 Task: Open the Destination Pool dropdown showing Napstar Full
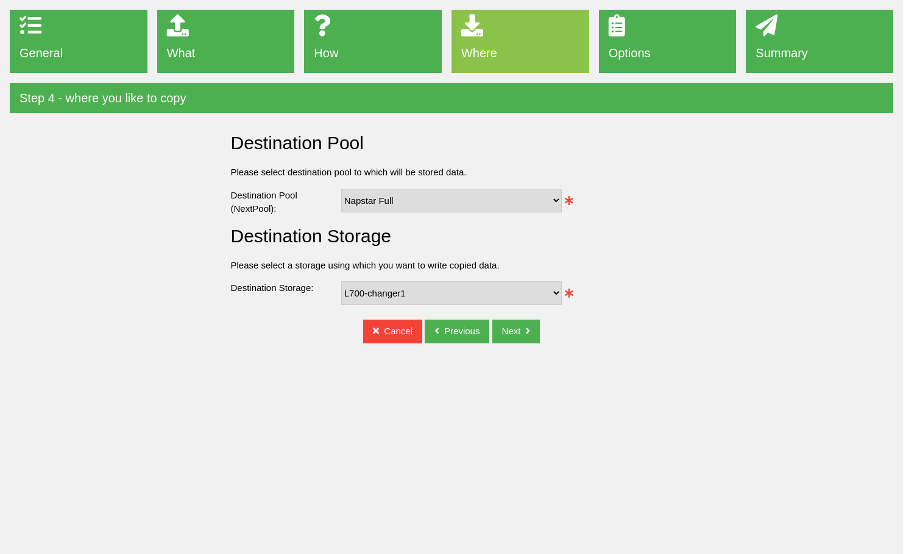451,201
